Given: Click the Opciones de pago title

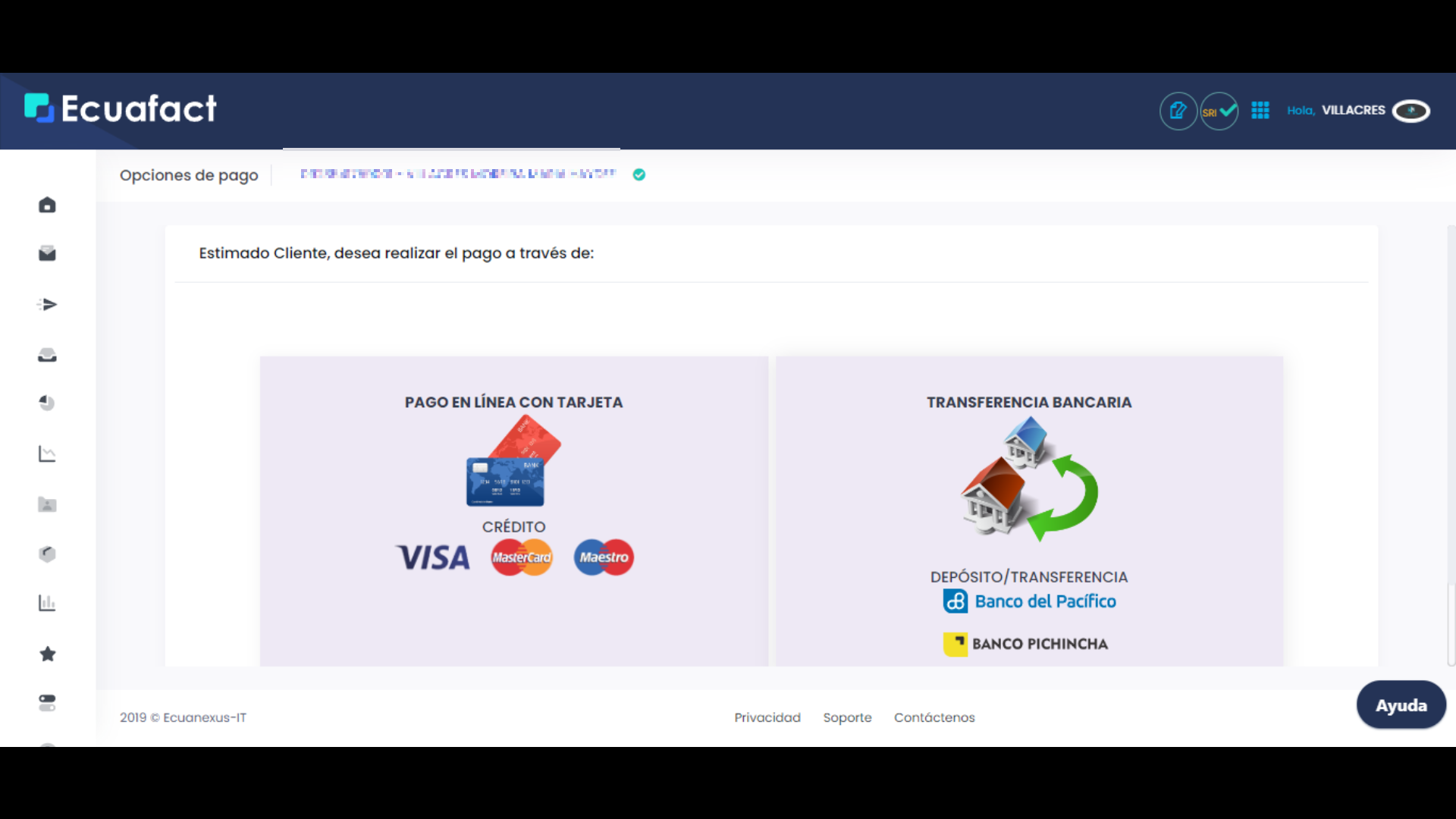Looking at the screenshot, I should (x=189, y=175).
